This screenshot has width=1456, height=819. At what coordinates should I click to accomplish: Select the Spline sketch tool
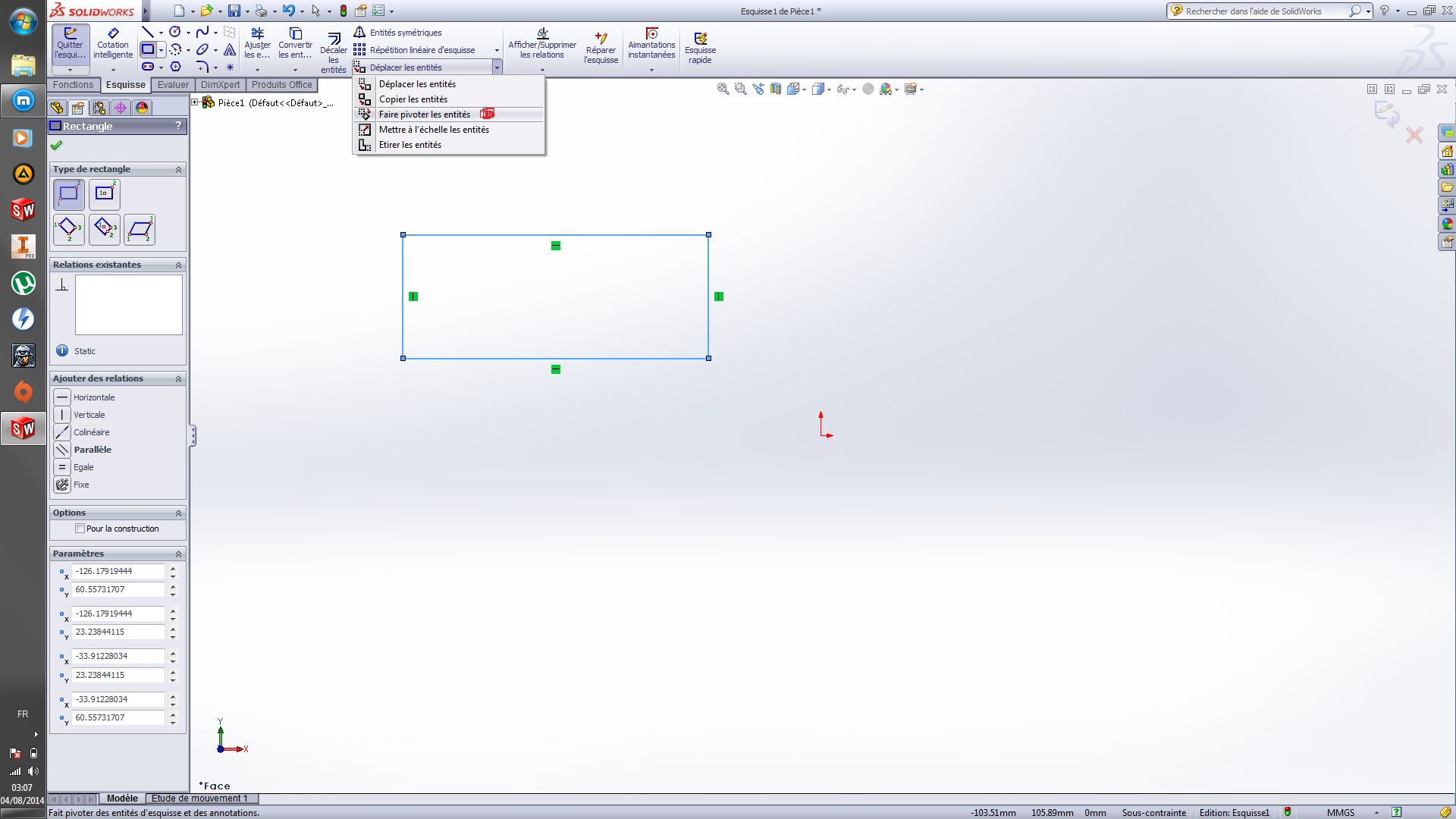[x=203, y=32]
